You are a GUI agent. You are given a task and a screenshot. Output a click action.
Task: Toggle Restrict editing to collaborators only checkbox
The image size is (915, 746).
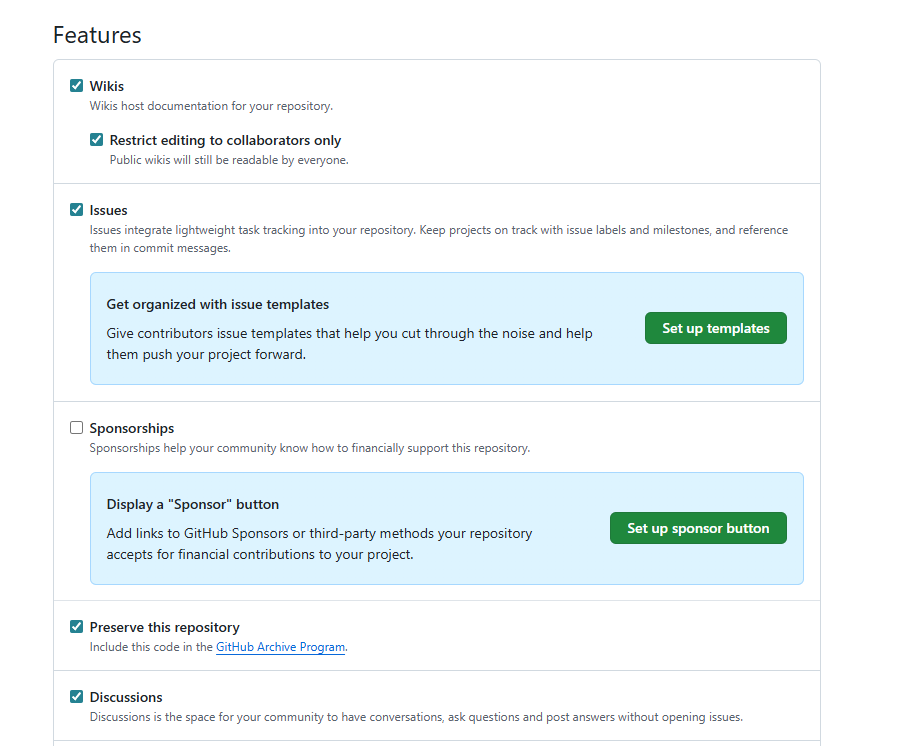[96, 140]
